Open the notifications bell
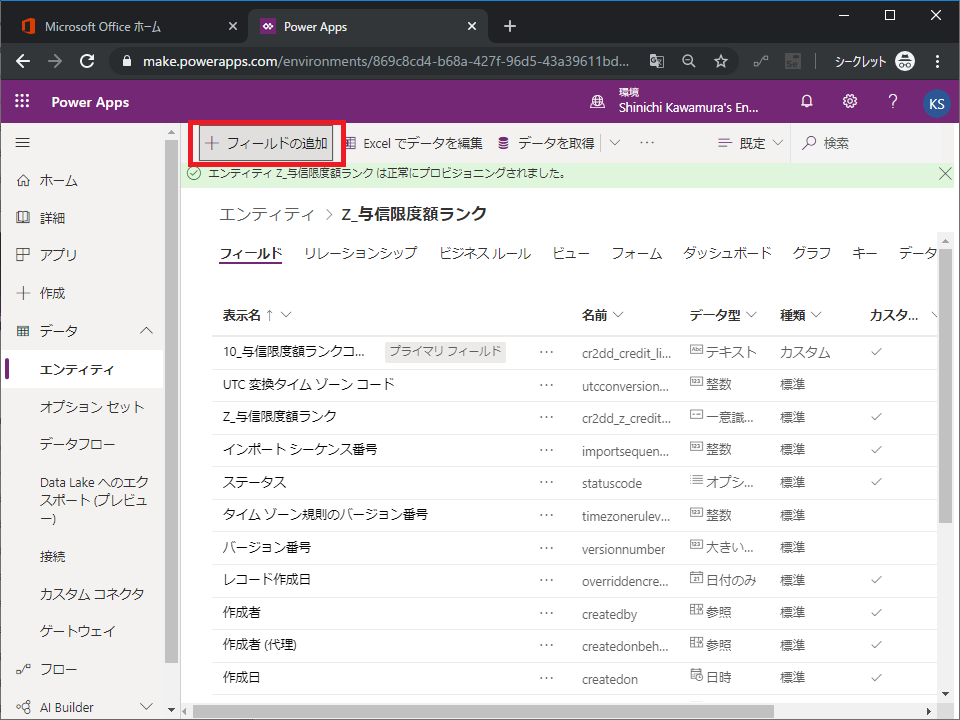960x720 pixels. tap(807, 102)
